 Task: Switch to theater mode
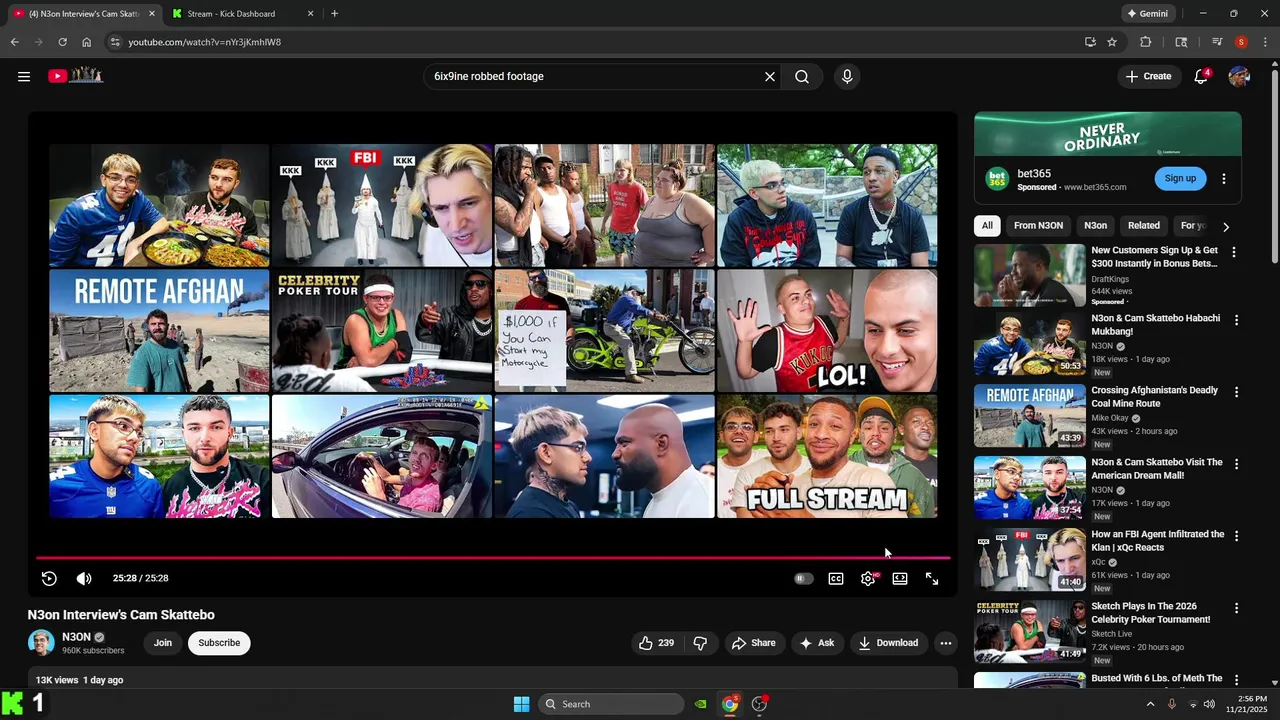900,578
